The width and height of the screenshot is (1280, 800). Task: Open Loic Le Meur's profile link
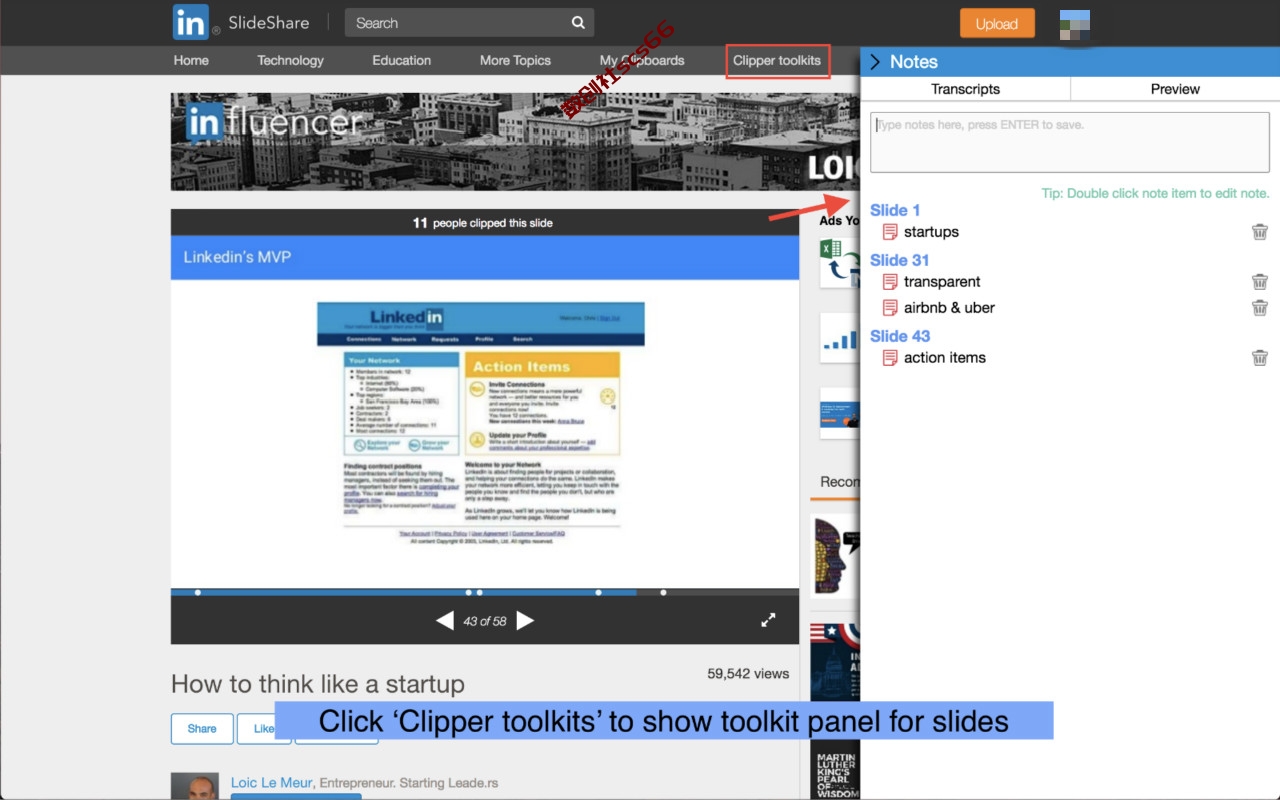272,783
